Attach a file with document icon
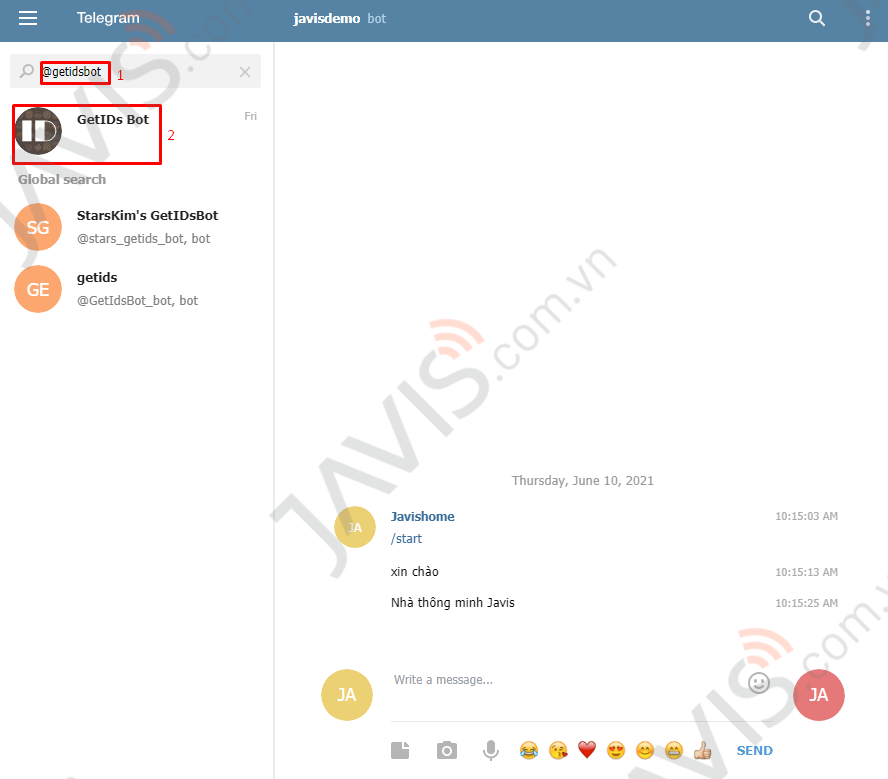The height and width of the screenshot is (779, 888). click(400, 751)
